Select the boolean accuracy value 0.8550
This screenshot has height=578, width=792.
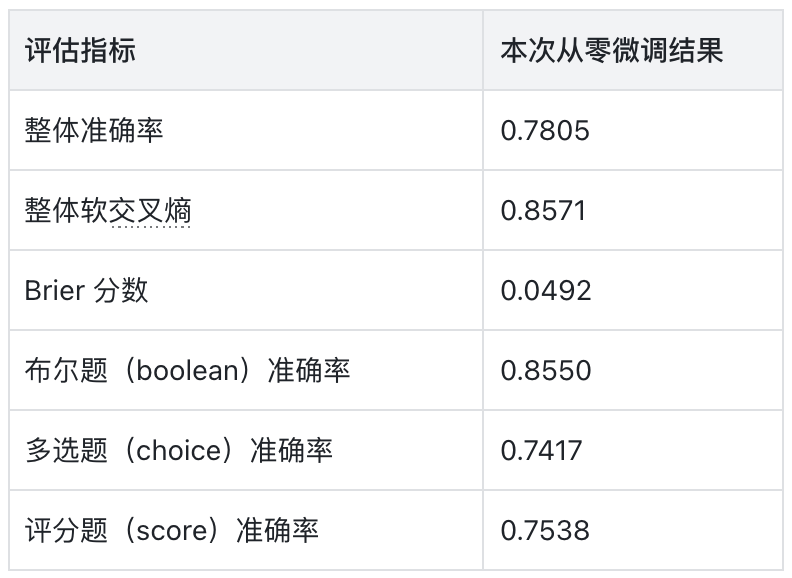[x=546, y=370]
